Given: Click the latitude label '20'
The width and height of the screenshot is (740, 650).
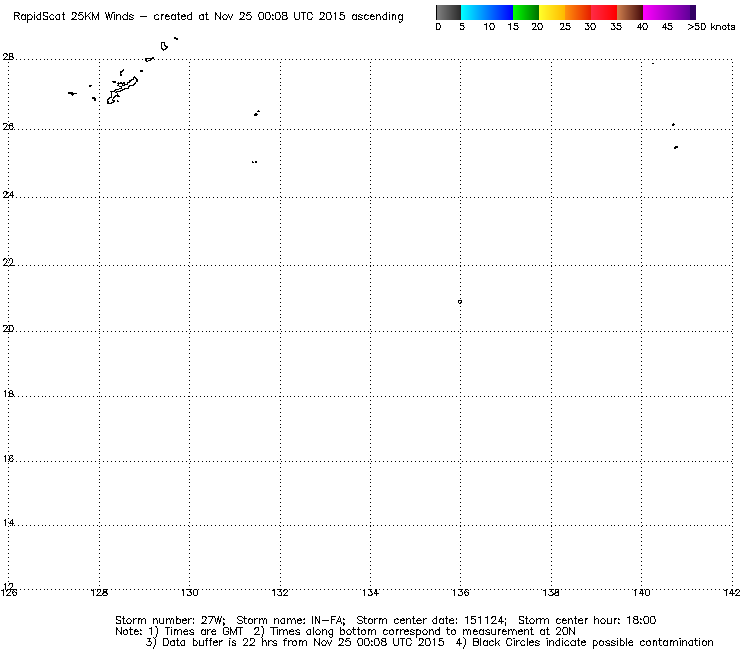Looking at the screenshot, I should point(8,329).
